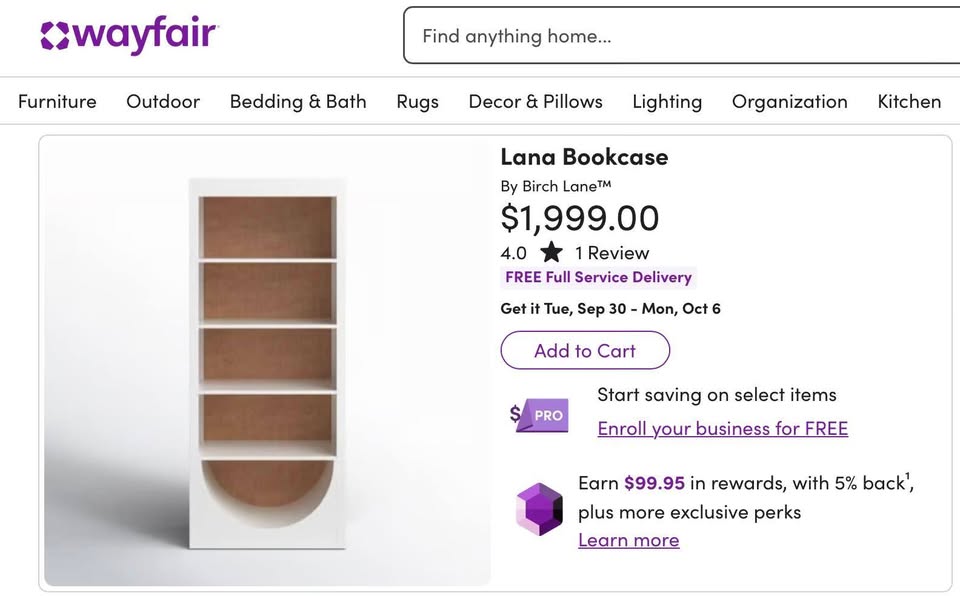The width and height of the screenshot is (960, 596).
Task: Focus the Find anything home search box
Action: 680,36
